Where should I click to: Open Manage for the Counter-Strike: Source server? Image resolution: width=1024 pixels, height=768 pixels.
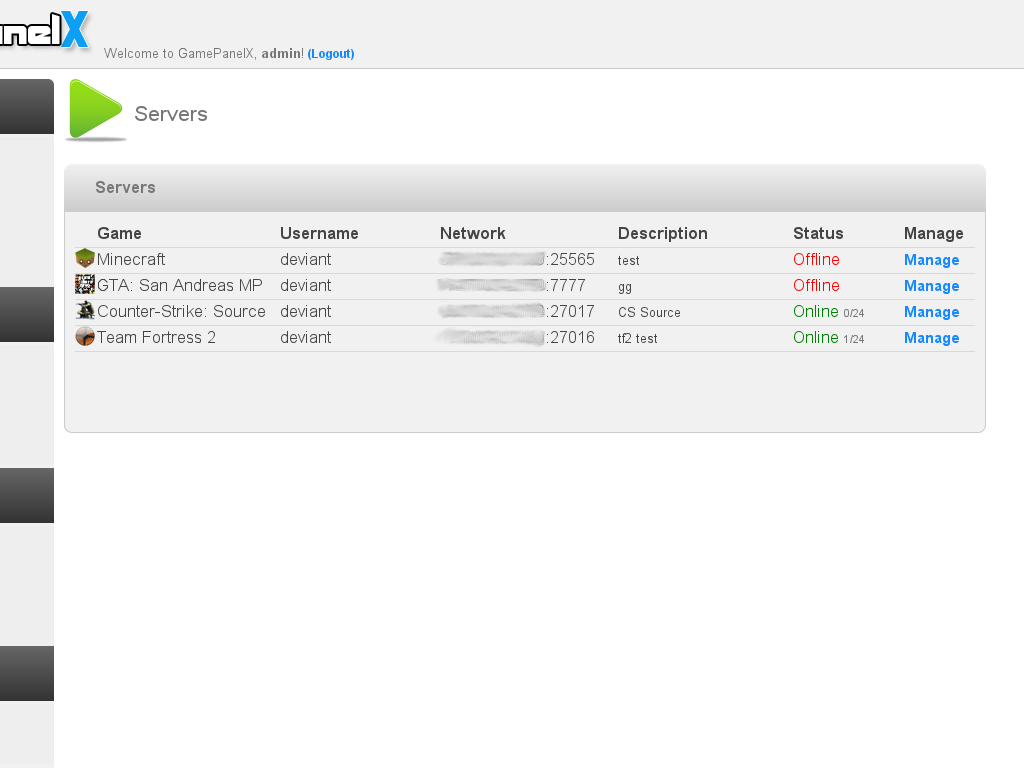pyautogui.click(x=931, y=312)
